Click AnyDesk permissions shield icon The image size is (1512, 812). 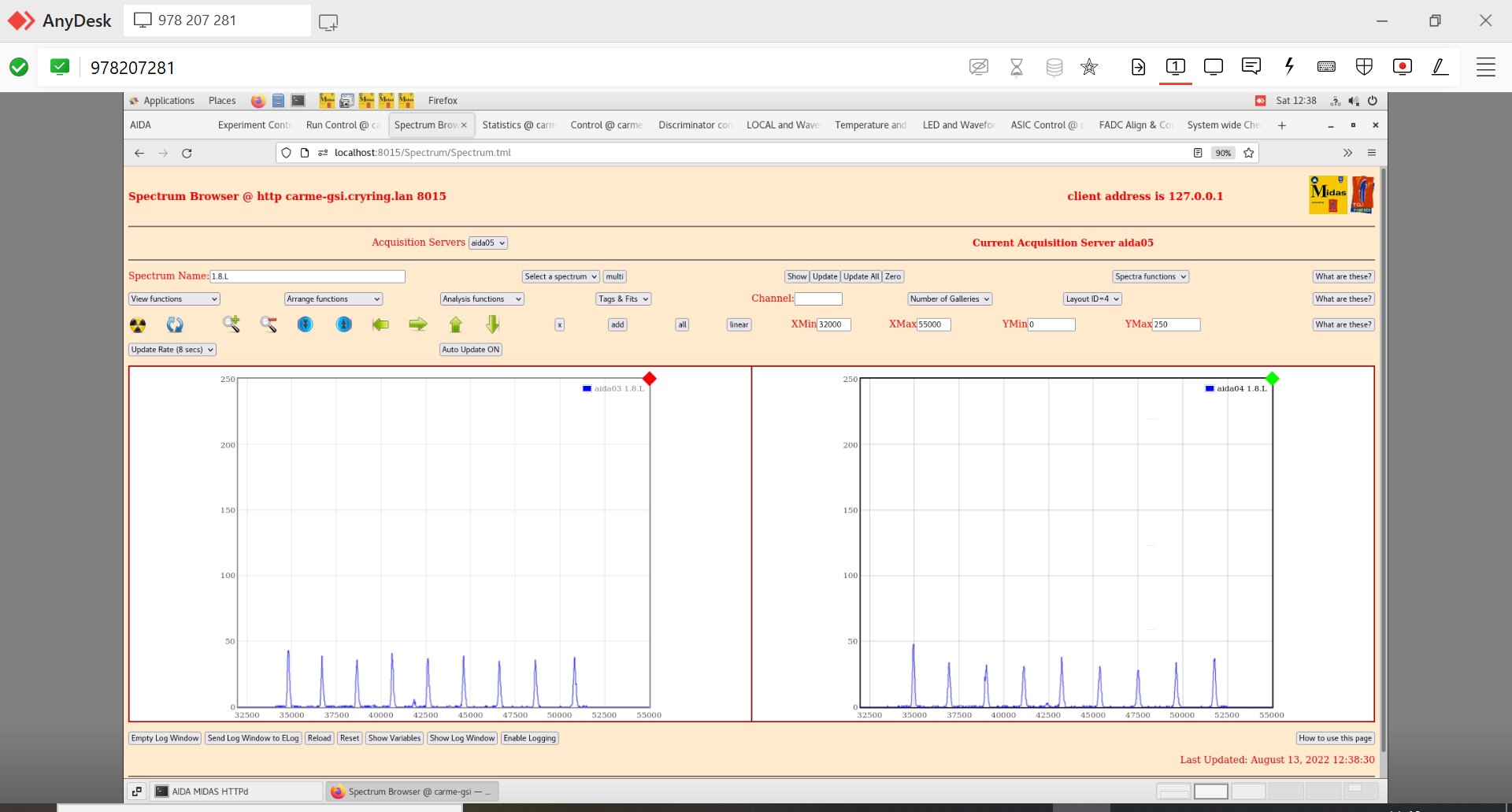[1365, 67]
